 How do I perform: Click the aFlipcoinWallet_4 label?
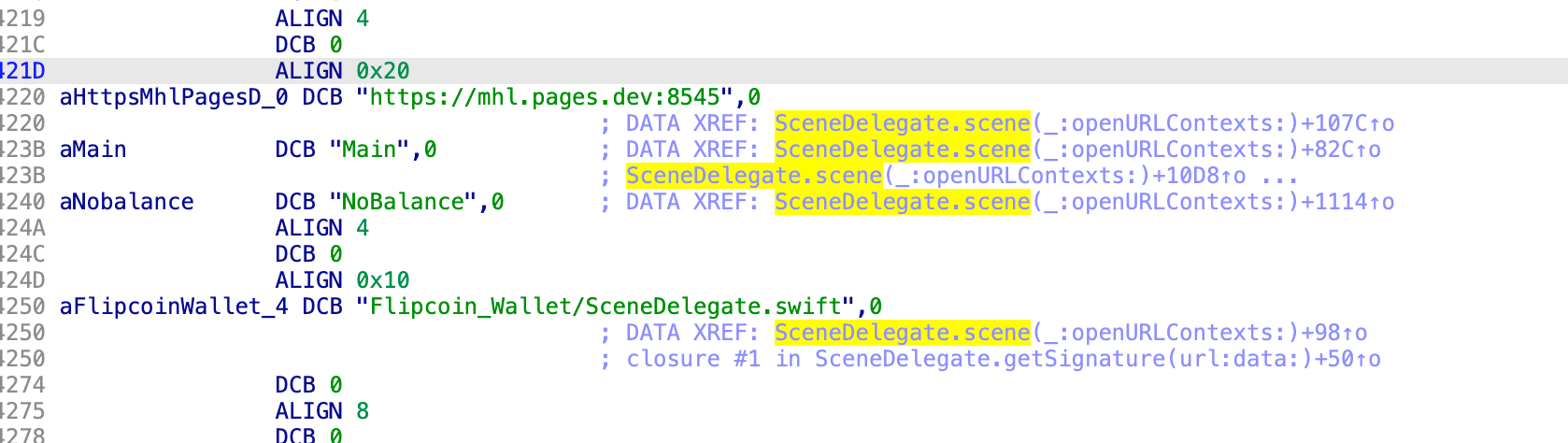coord(174,307)
